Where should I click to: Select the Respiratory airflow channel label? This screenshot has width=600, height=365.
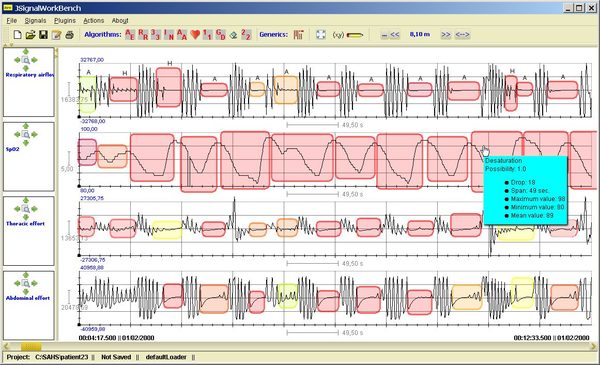pyautogui.click(x=30, y=75)
